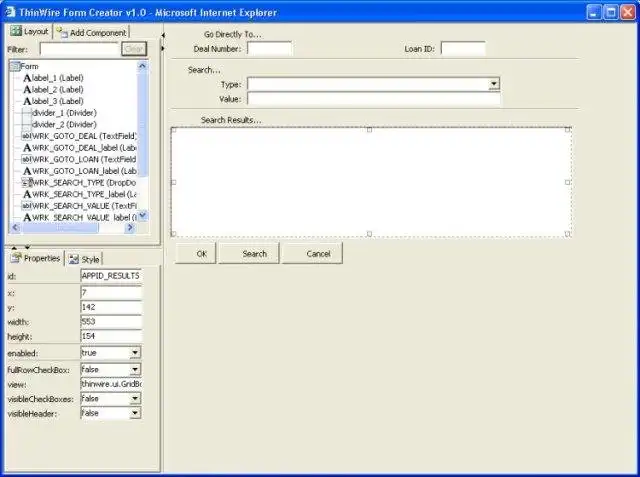Click the divider_2 divider icon
The height and width of the screenshot is (477, 640).
tap(27, 124)
